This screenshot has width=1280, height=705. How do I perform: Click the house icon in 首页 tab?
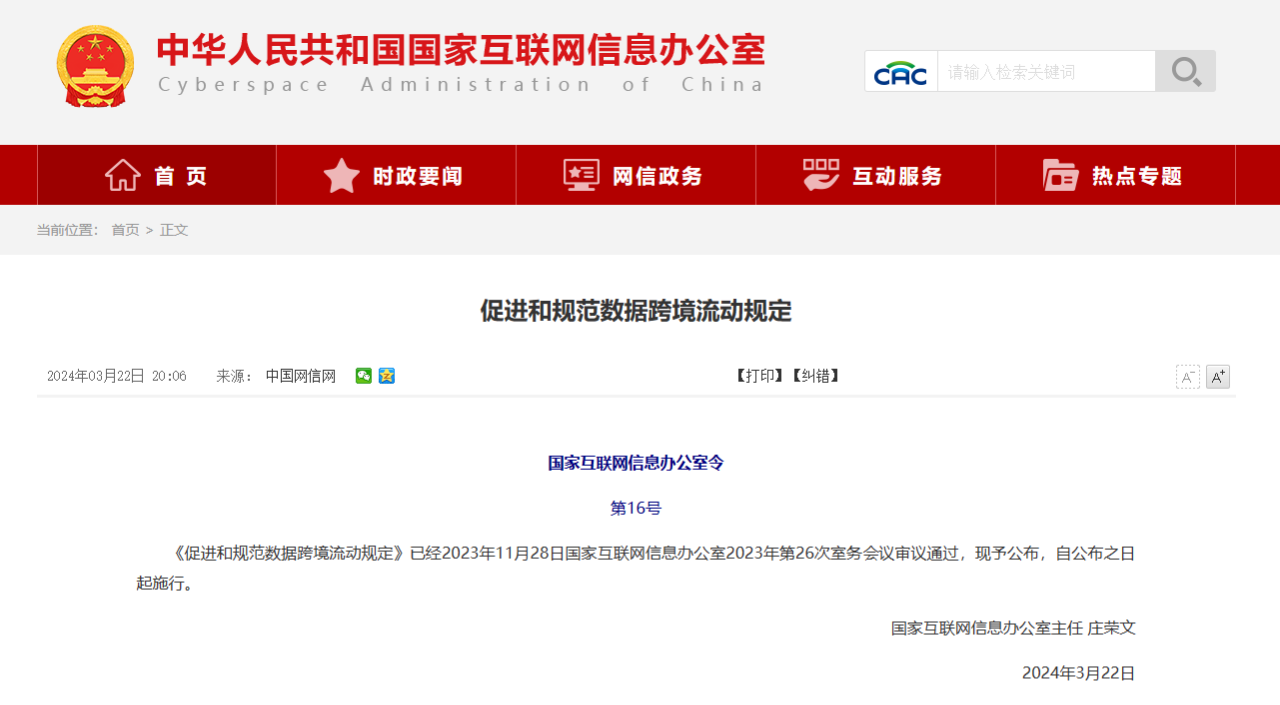click(x=123, y=175)
